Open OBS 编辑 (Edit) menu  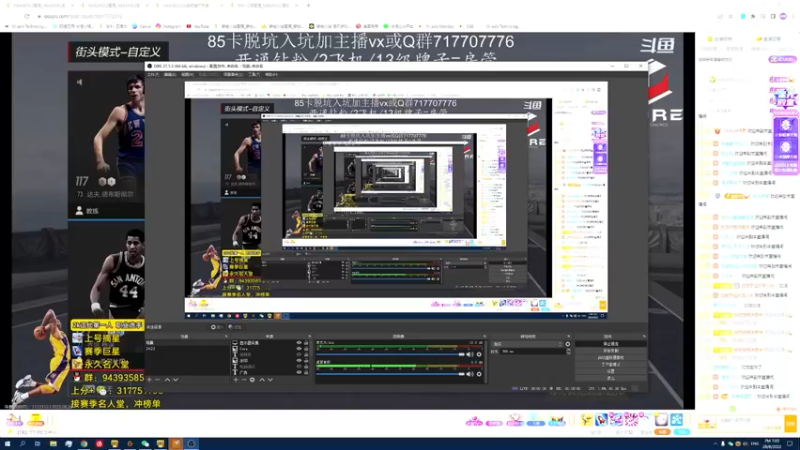170,74
